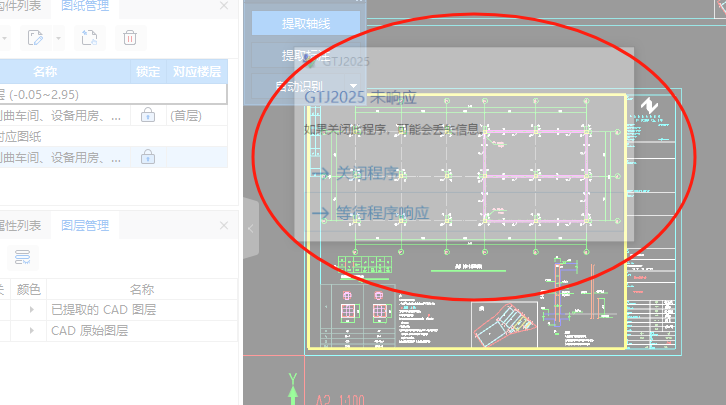Image resolution: width=726 pixels, height=405 pixels.
Task: Select the (-0.05~2.95) floor row
Action: [x=113, y=94]
